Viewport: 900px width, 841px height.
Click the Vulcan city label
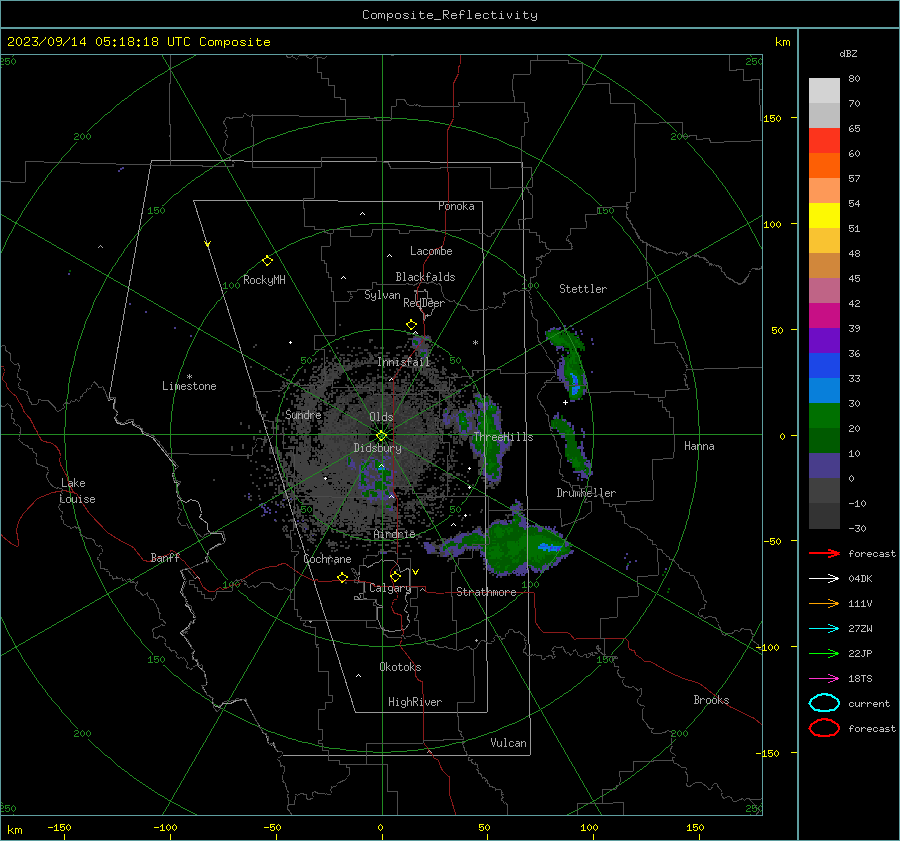508,743
